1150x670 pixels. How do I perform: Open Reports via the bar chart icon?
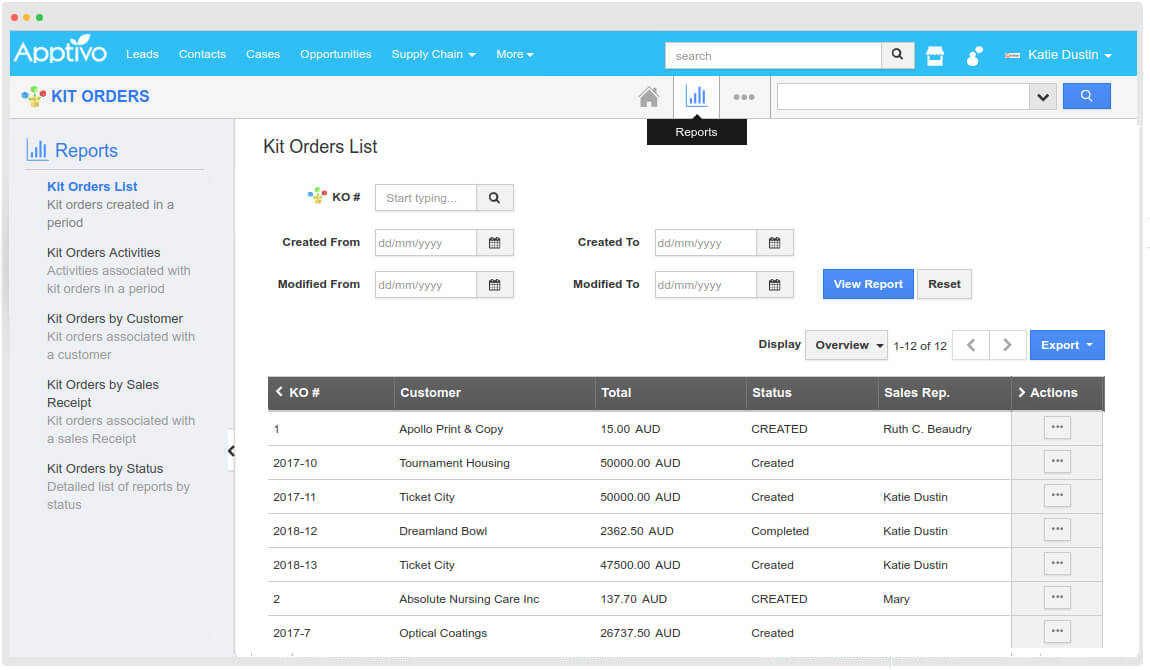696,95
